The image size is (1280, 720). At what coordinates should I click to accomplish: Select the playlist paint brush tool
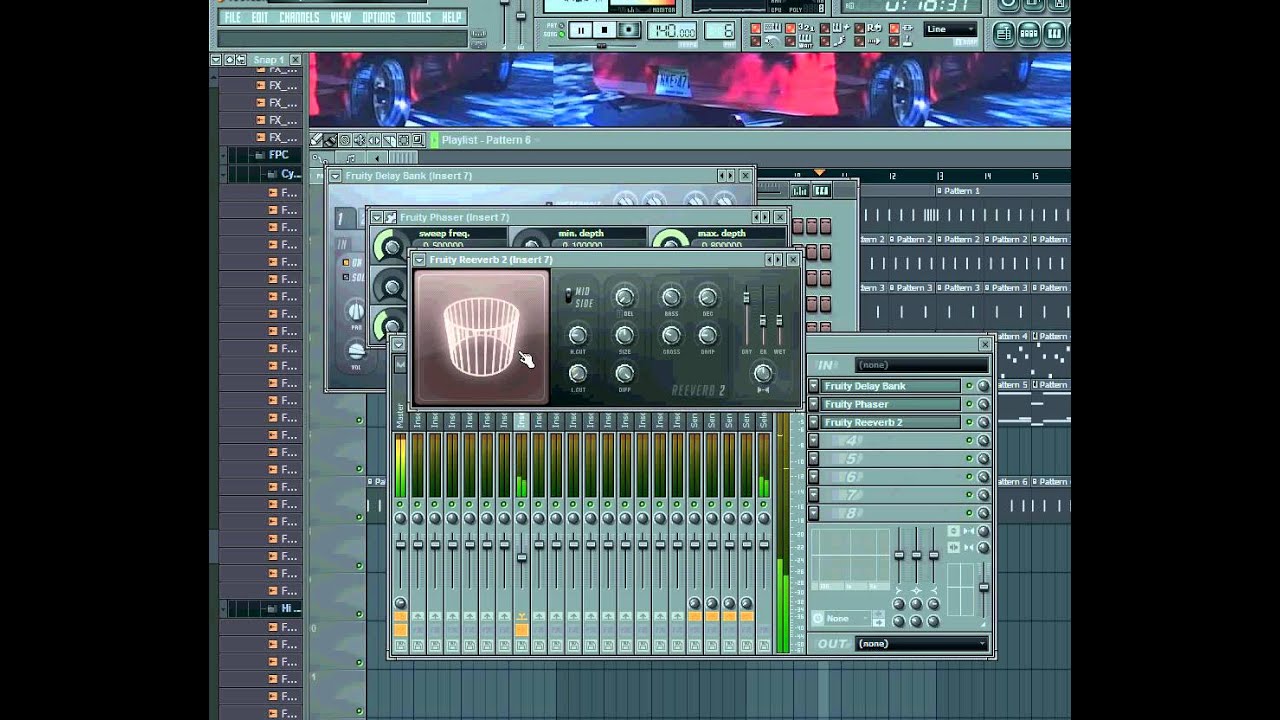pos(330,140)
